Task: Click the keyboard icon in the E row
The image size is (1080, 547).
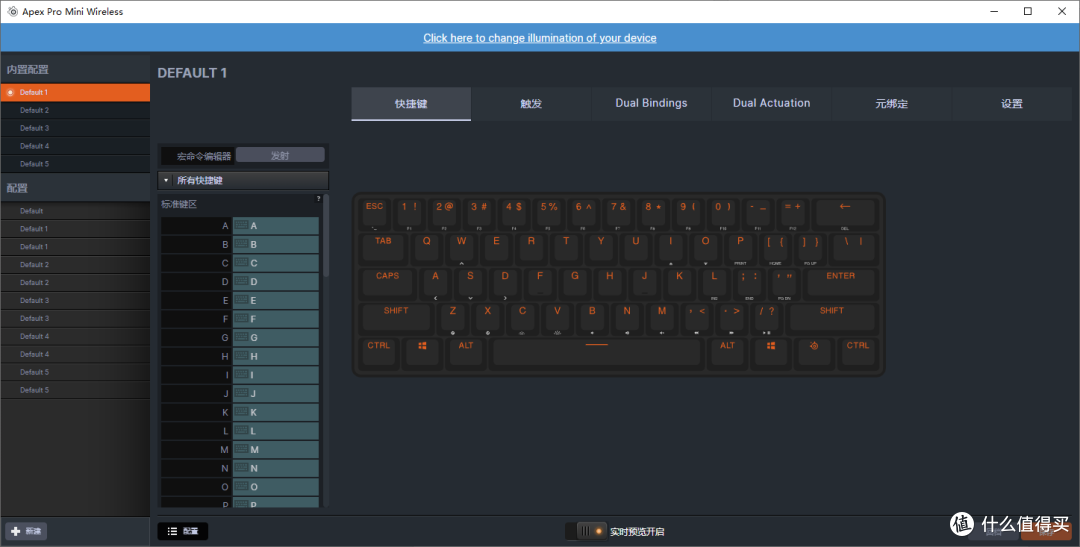Action: coord(241,300)
